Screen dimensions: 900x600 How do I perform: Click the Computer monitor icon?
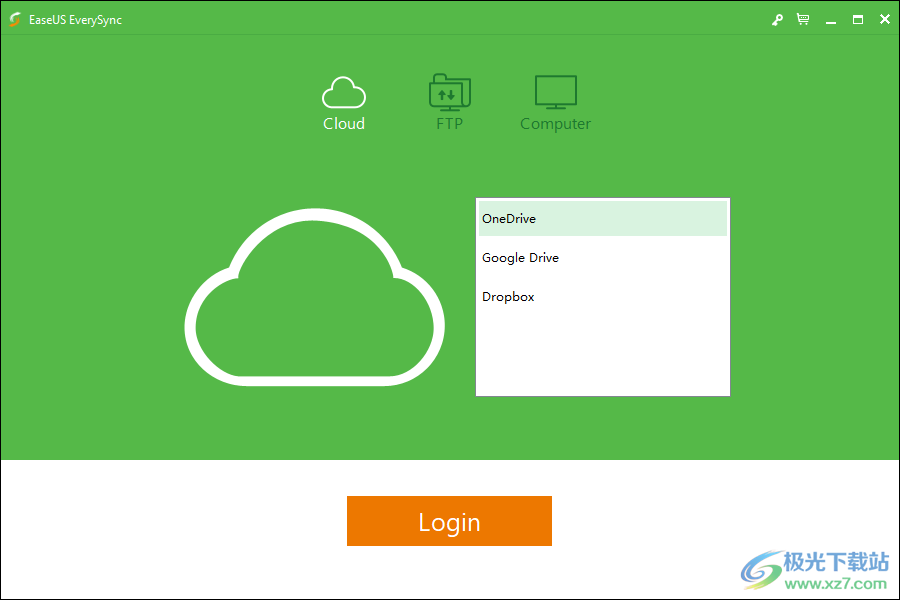555,93
